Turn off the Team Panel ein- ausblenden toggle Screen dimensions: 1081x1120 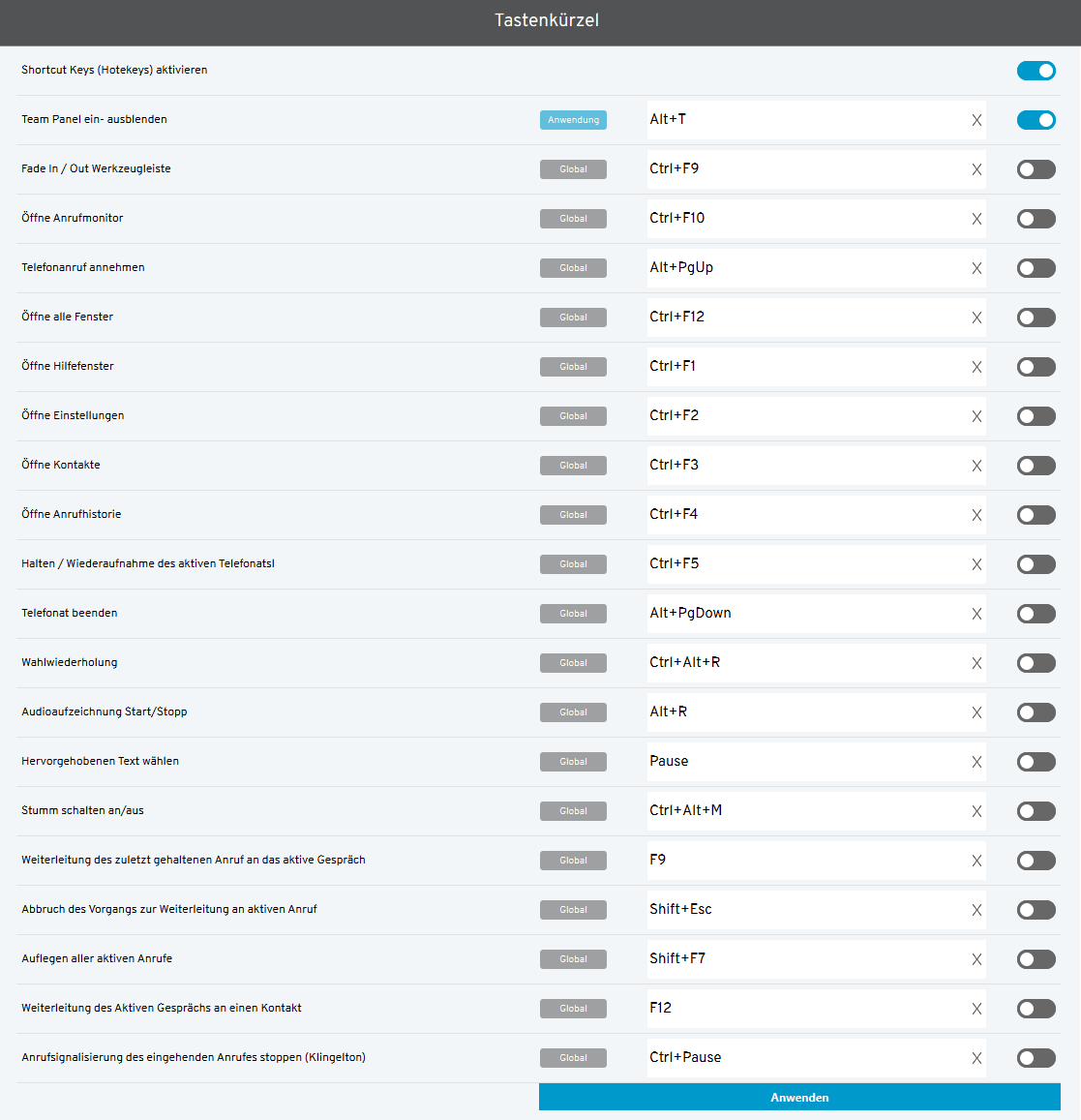pyautogui.click(x=1036, y=120)
